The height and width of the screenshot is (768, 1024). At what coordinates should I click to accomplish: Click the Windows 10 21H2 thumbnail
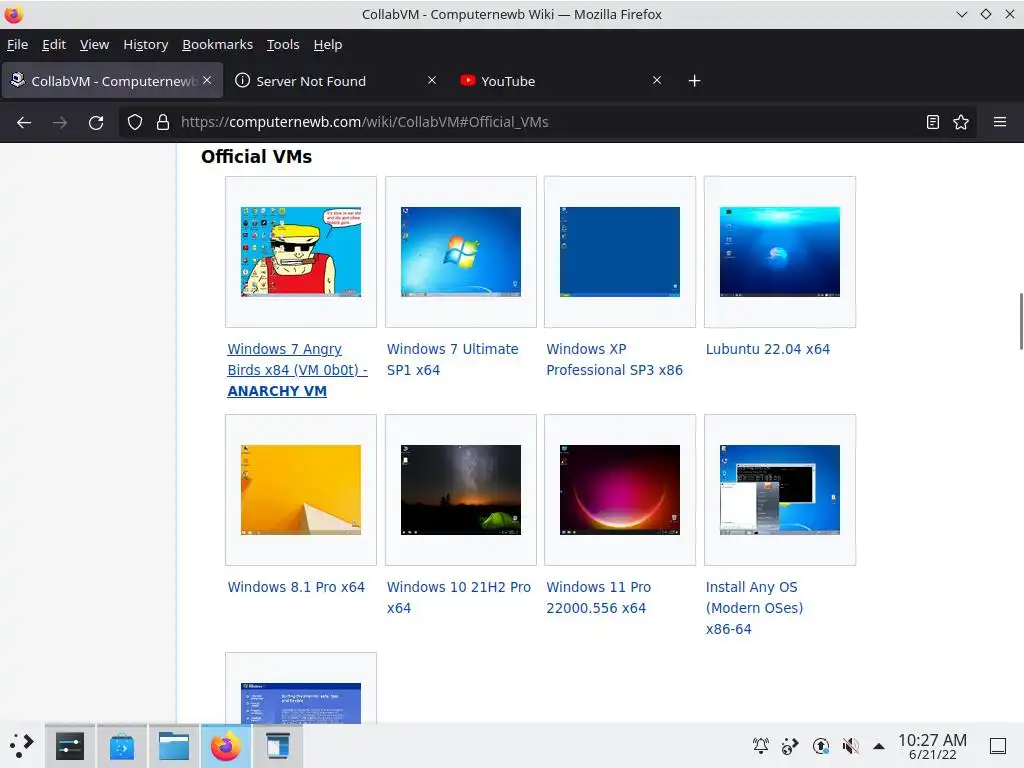coord(461,490)
